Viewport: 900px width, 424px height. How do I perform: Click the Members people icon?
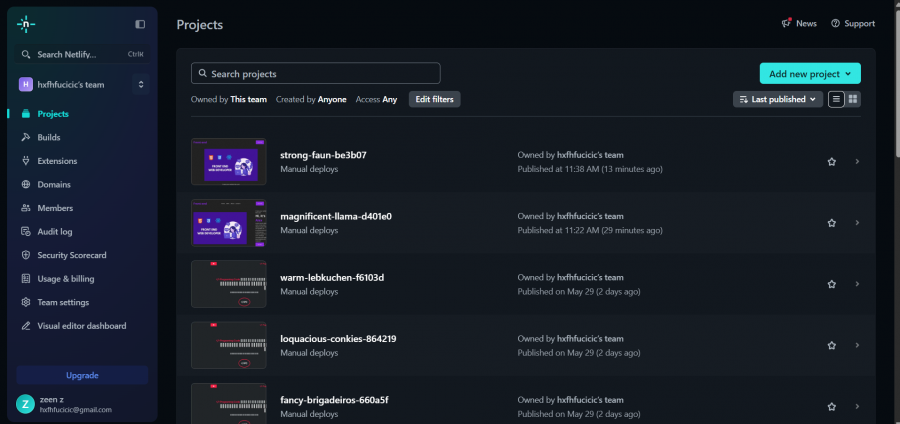point(25,208)
